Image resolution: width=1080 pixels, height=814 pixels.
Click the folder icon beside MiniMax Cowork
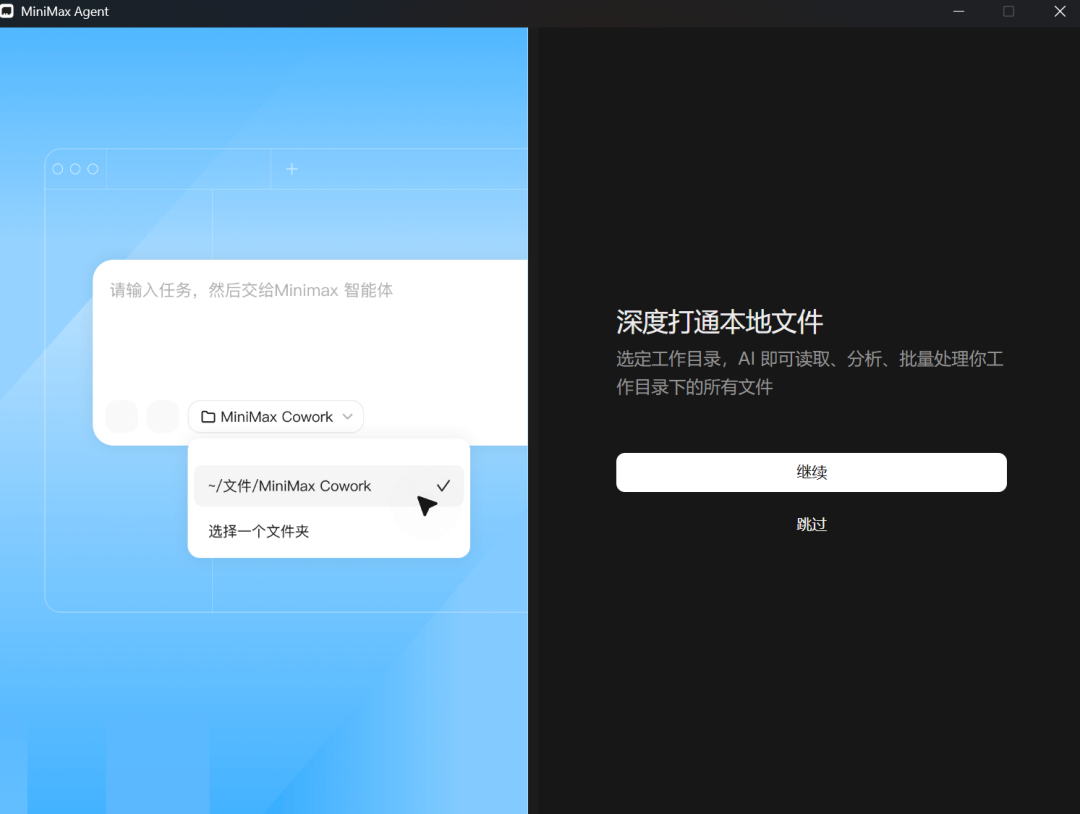tap(208, 416)
